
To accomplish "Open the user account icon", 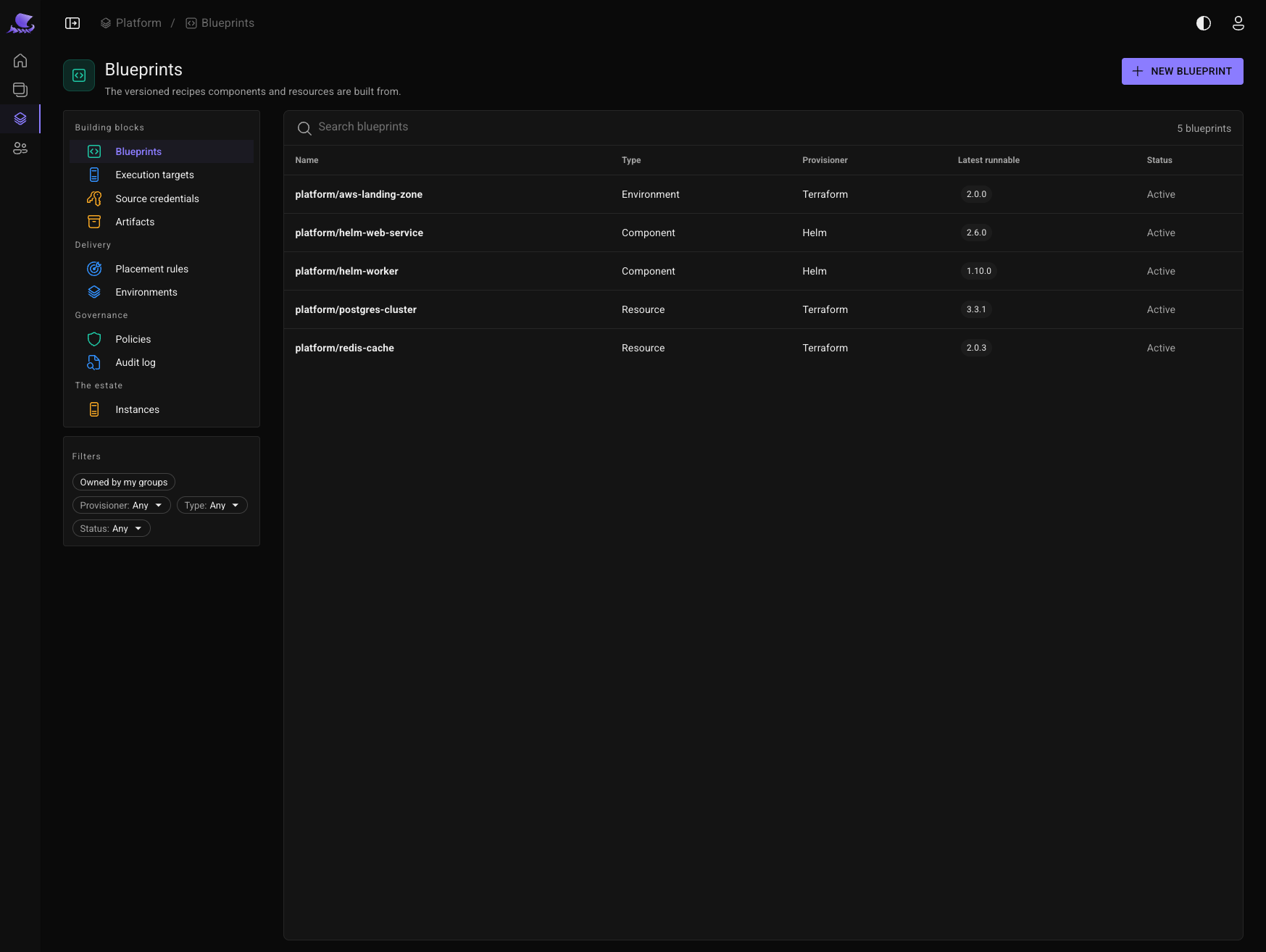I will pos(1238,23).
